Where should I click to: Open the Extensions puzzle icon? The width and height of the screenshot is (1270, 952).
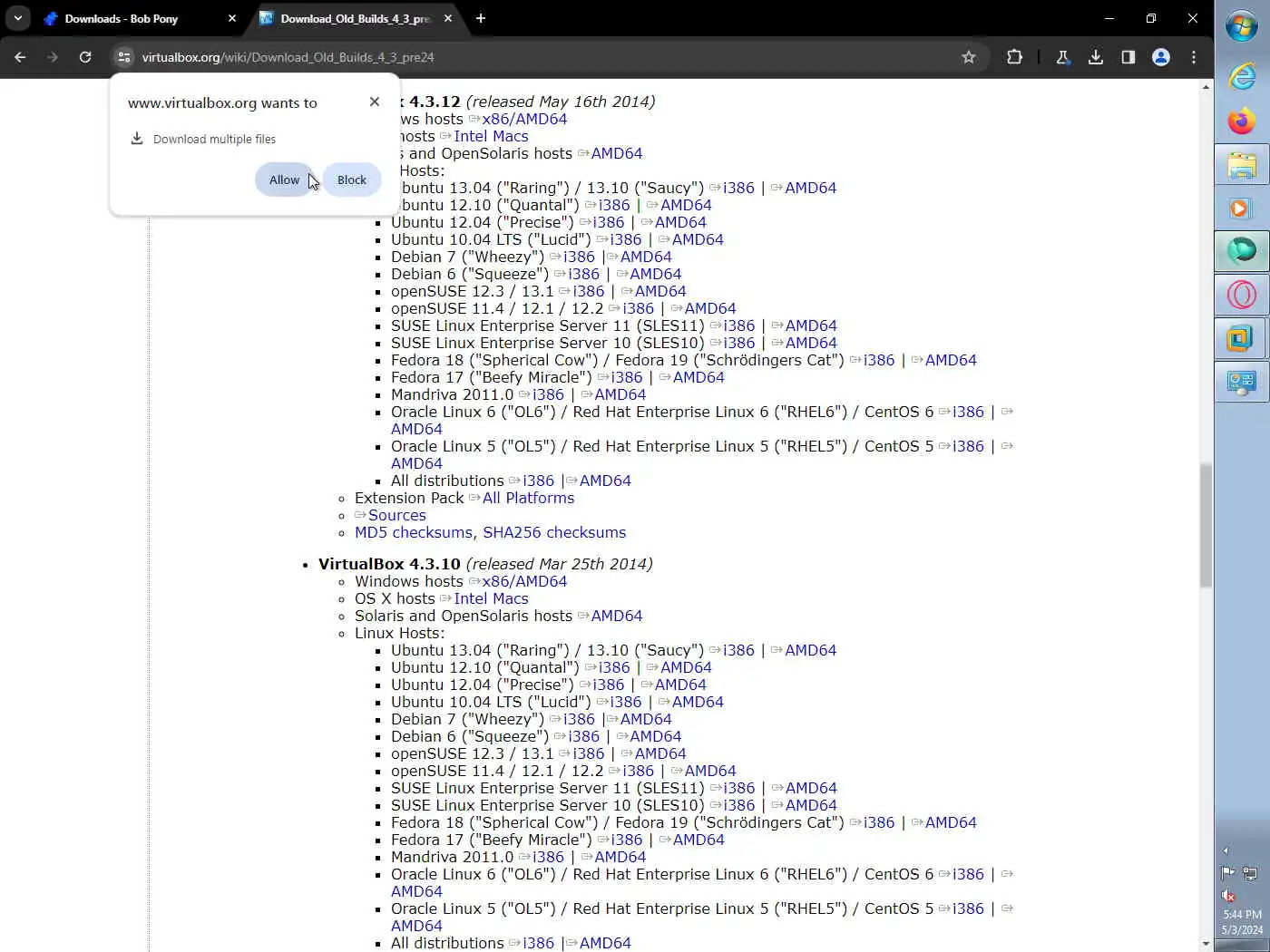(1014, 57)
